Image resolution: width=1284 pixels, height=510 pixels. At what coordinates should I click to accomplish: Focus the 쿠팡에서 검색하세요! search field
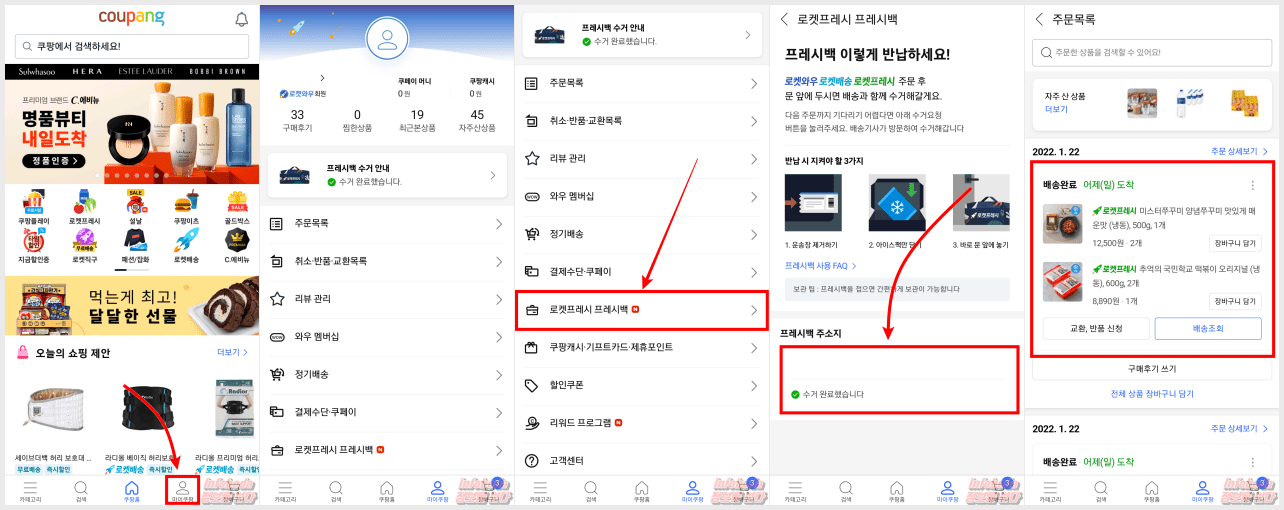coord(132,46)
